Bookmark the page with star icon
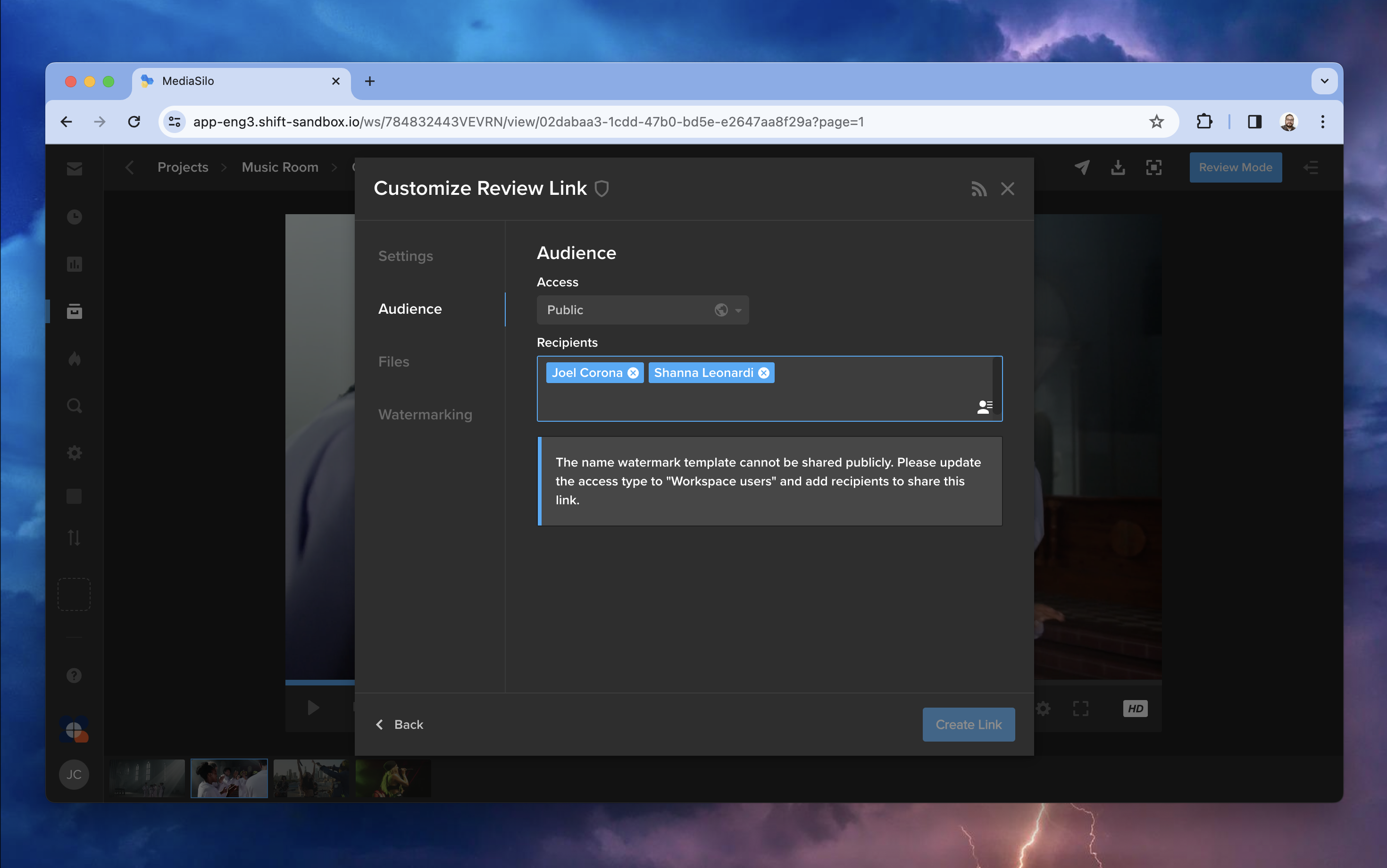1387x868 pixels. tap(1156, 122)
